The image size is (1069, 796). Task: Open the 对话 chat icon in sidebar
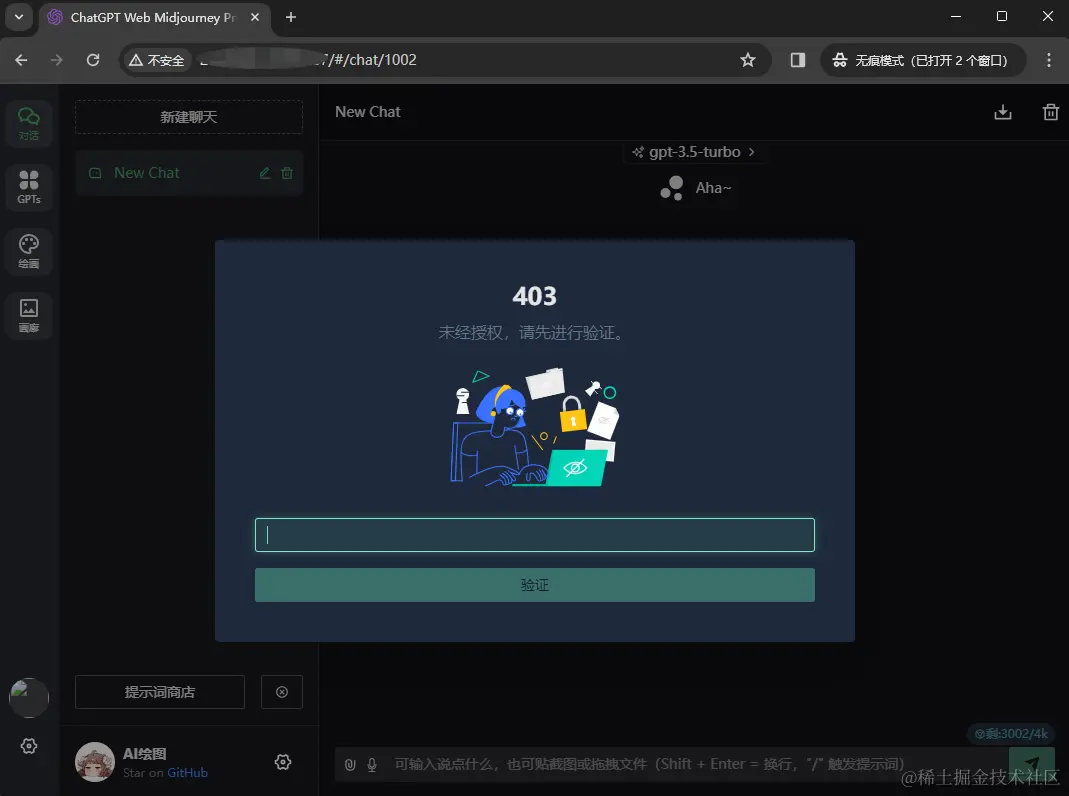click(x=29, y=123)
